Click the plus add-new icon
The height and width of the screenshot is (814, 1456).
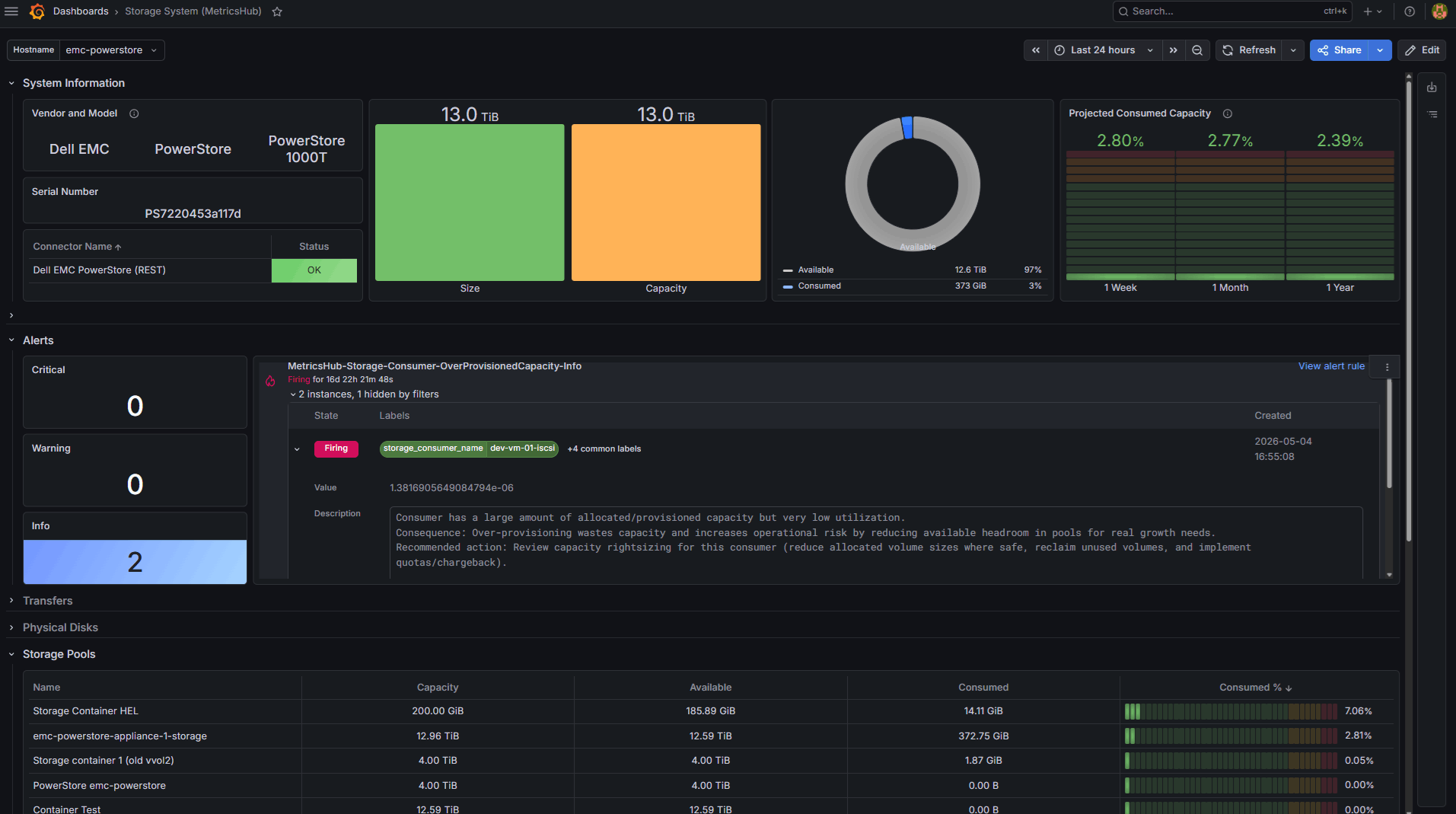pos(1373,11)
